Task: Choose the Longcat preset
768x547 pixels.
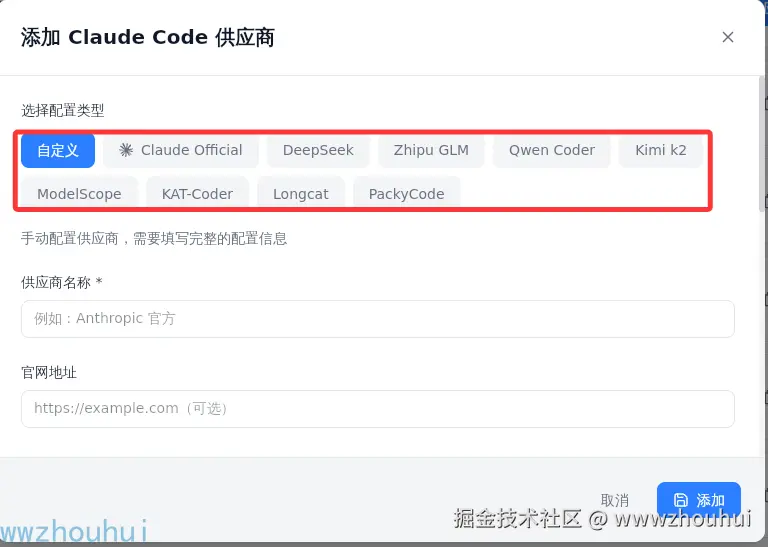Action: tap(301, 193)
